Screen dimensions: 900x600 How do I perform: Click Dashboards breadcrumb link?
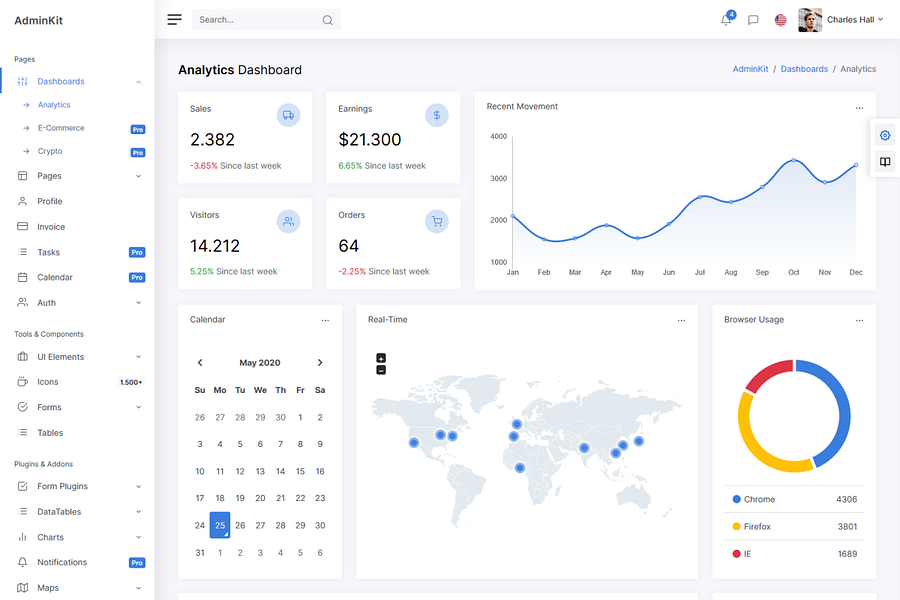tap(804, 69)
